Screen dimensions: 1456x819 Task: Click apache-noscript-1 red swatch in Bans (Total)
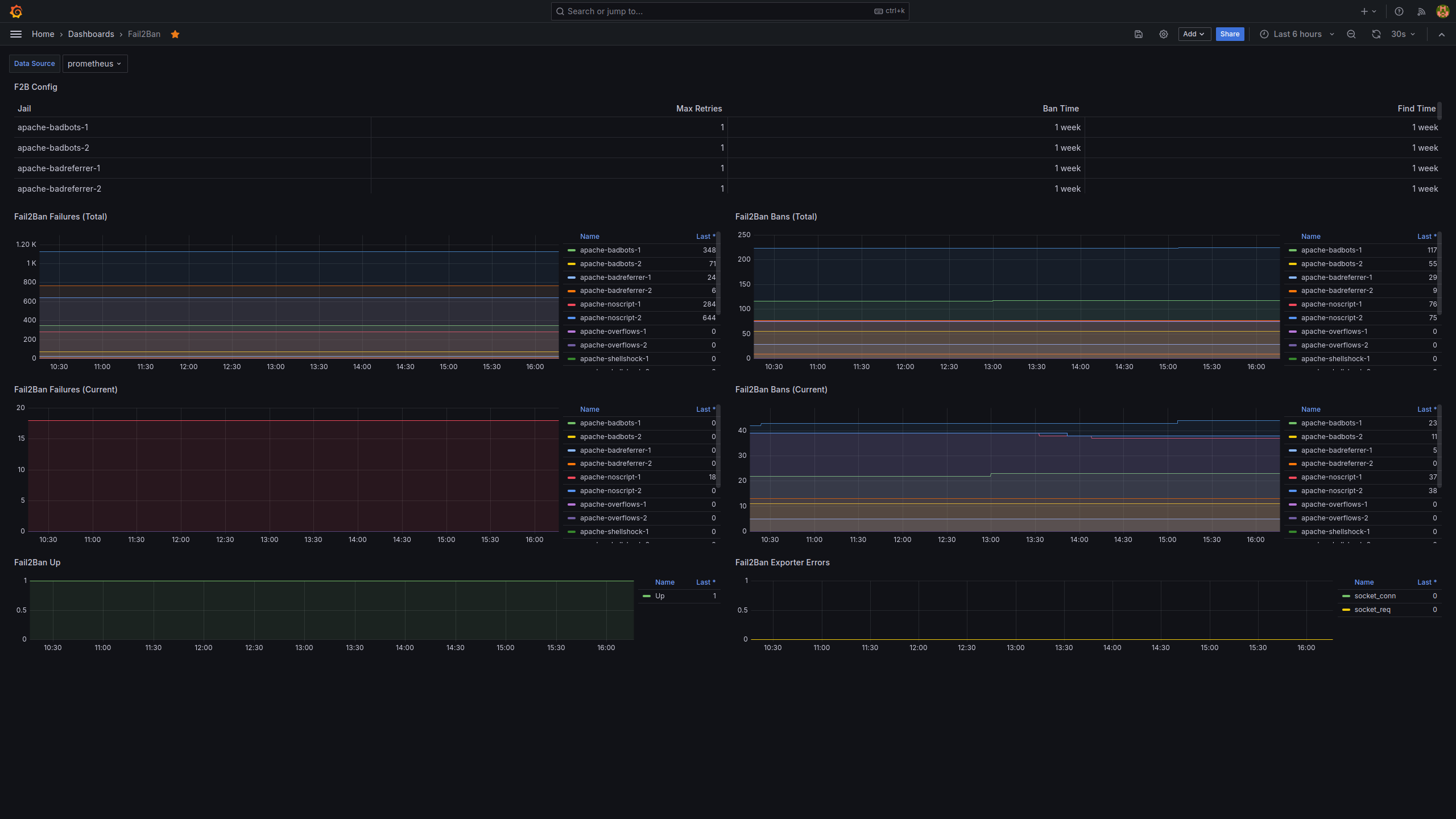(x=1293, y=304)
